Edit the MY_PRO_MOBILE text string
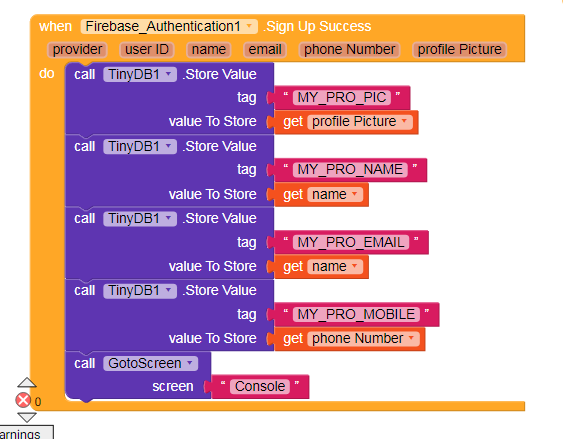 [x=356, y=314]
